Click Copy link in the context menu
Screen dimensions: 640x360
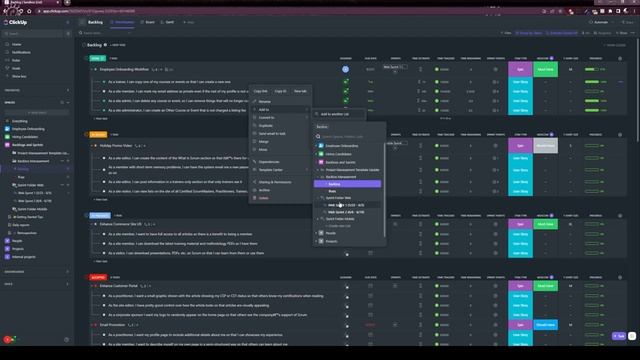[260, 91]
